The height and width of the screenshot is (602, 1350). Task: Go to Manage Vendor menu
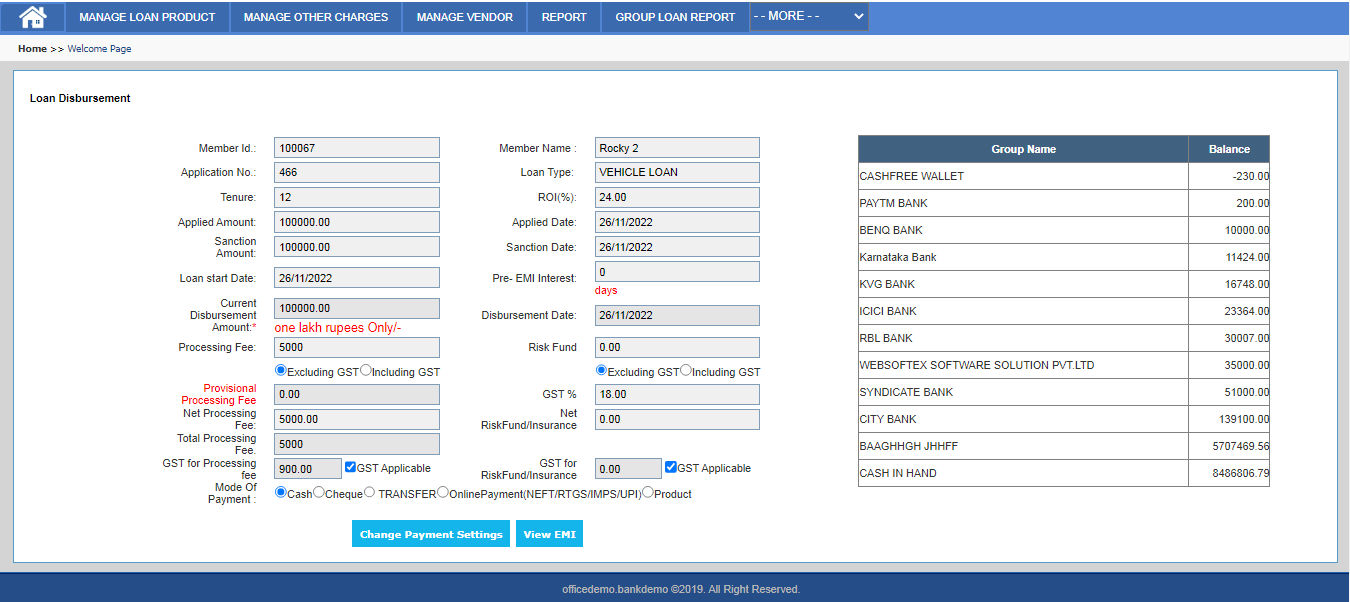(465, 17)
